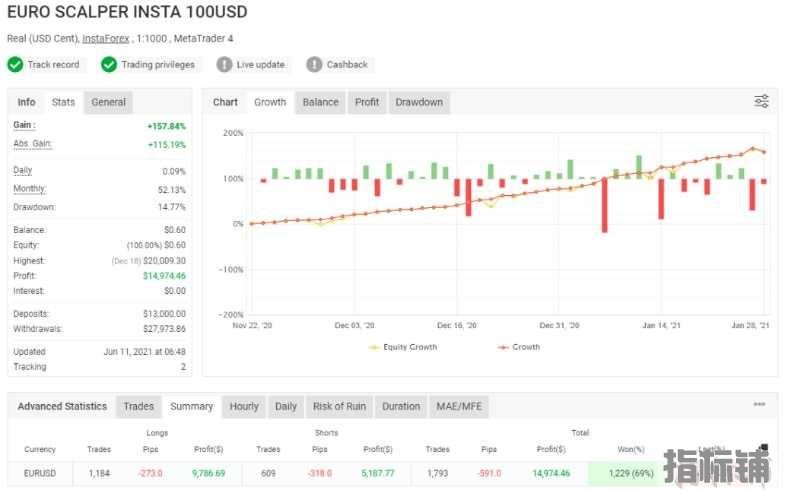Click the $14,974.46 profit value in Info
This screenshot has width=786, height=491.
pyautogui.click(x=164, y=276)
